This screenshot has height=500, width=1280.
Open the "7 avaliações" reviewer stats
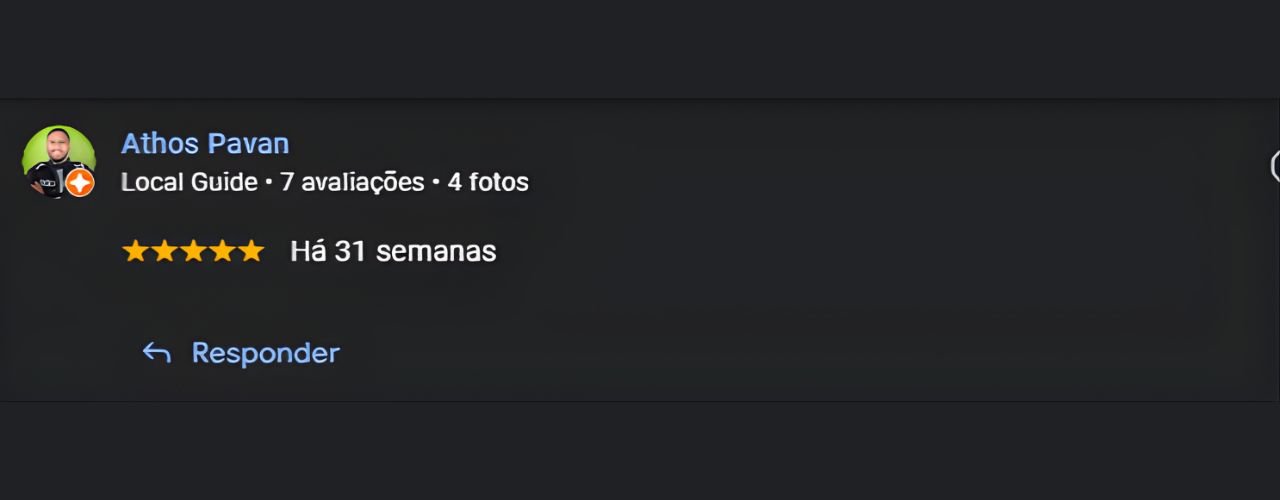(352, 183)
